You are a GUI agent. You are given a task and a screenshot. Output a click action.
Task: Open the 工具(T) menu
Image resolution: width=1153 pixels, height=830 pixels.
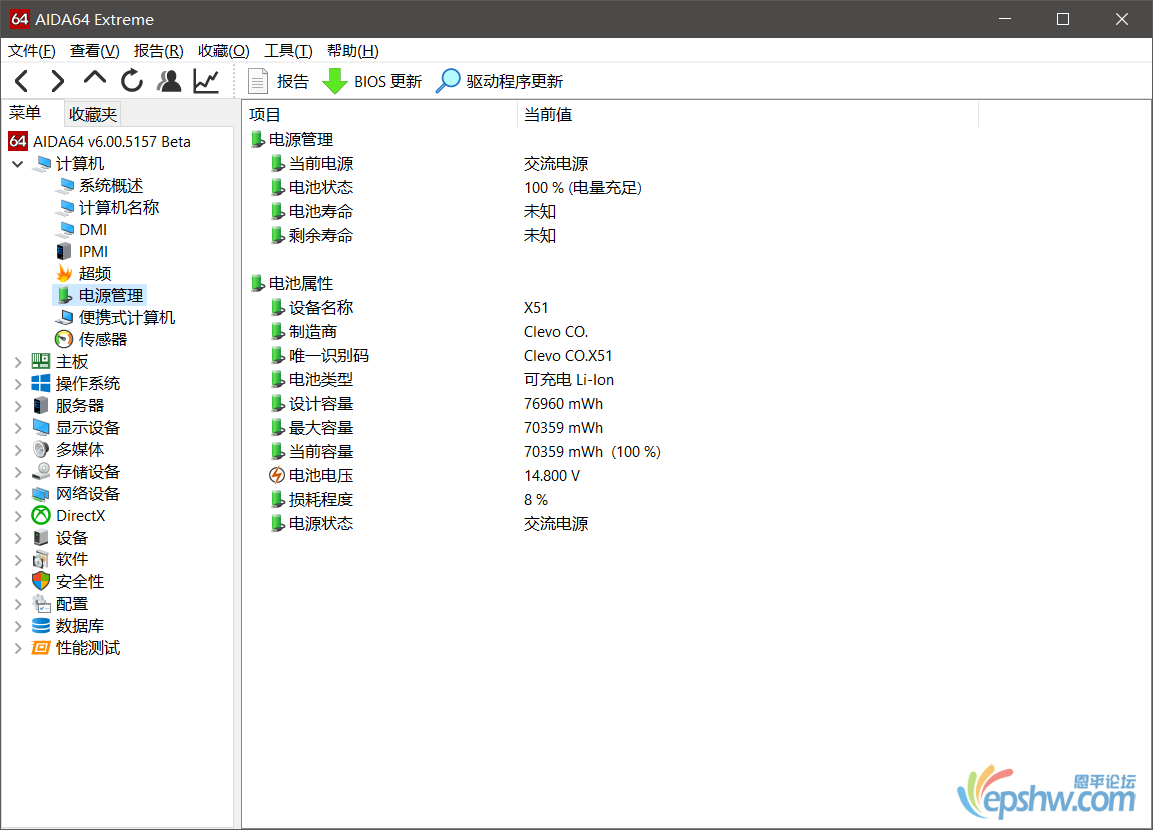click(x=288, y=51)
